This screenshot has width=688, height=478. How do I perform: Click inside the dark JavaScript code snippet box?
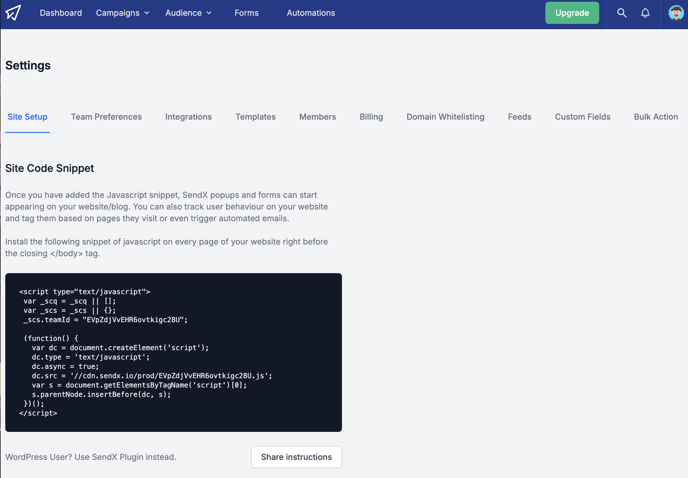click(x=173, y=352)
